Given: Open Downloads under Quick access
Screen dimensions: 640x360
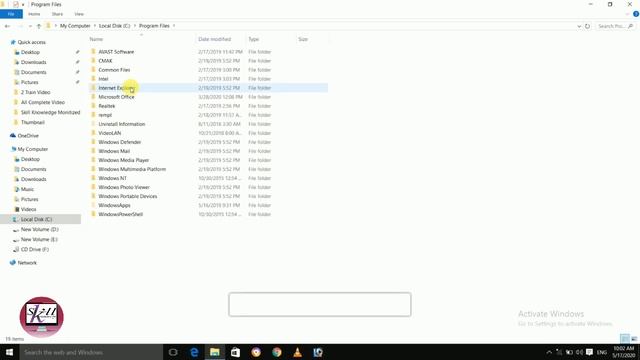Looking at the screenshot, I should [x=33, y=62].
